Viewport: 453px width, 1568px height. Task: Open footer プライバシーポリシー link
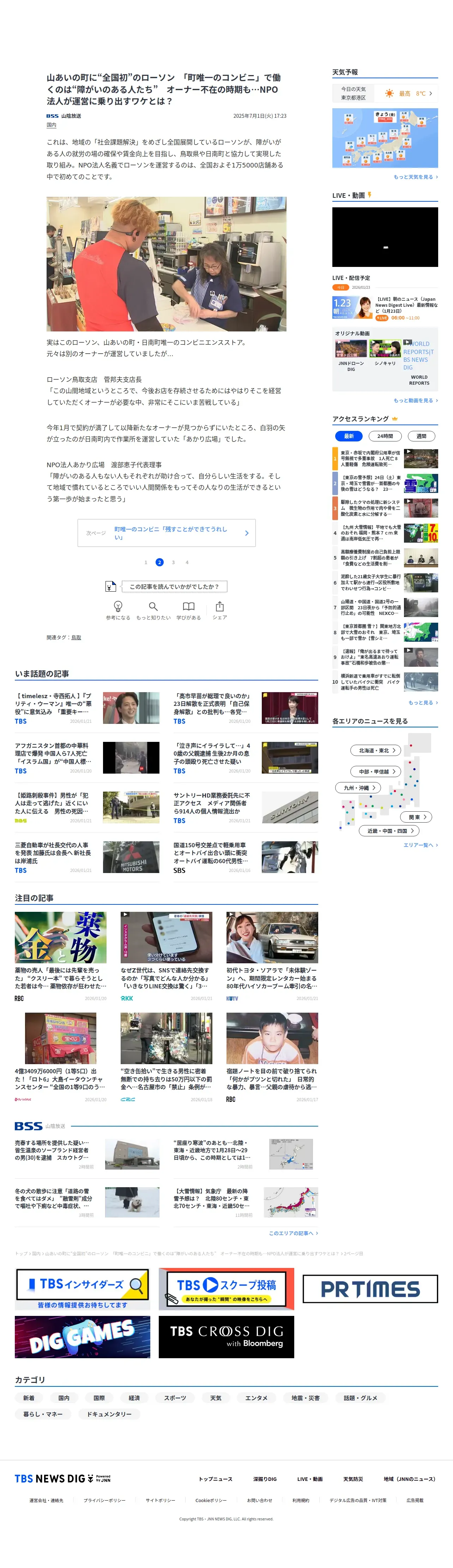tap(105, 1500)
